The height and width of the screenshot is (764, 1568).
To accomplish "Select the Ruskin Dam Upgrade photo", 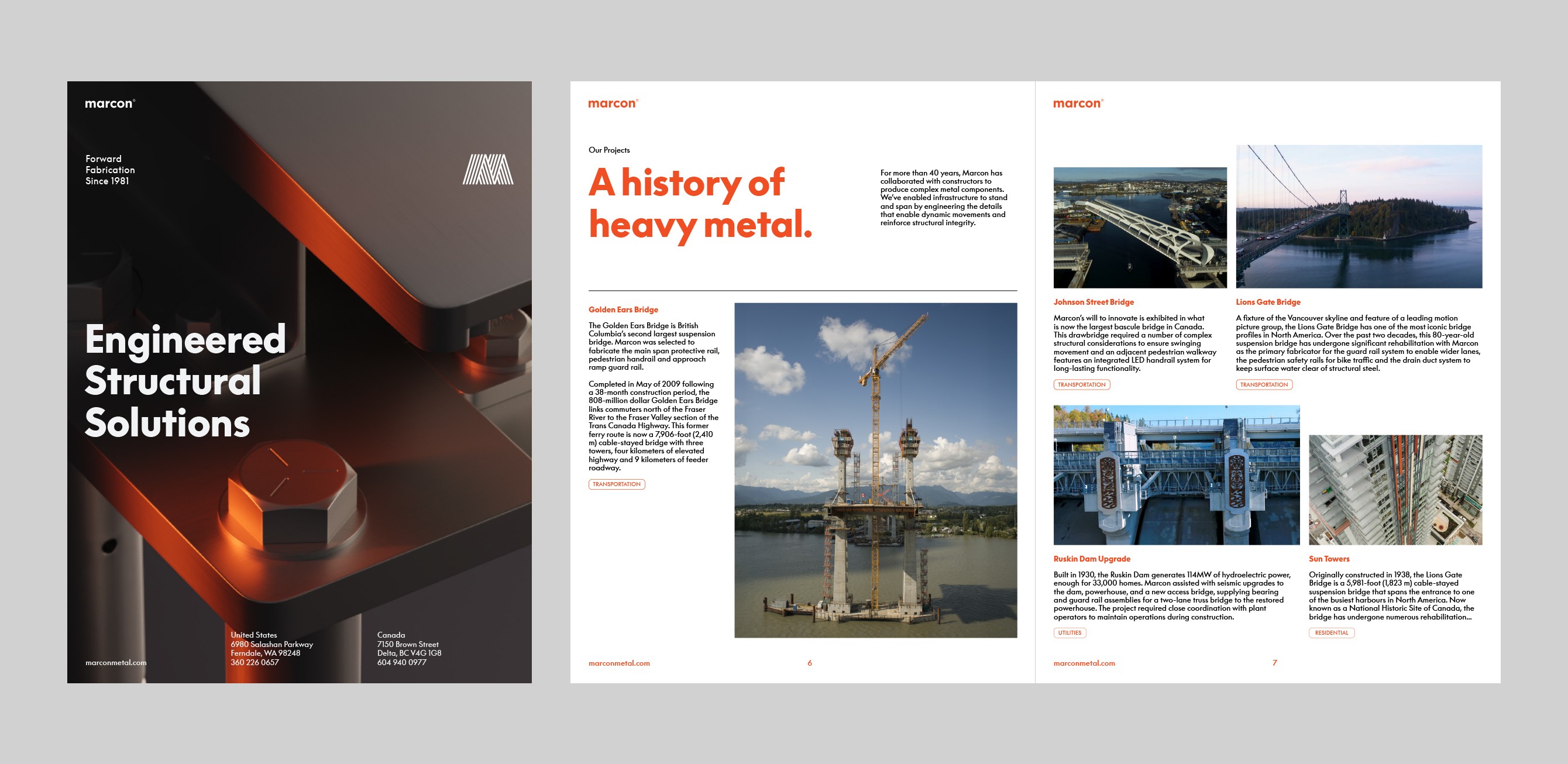I will pos(1176,475).
